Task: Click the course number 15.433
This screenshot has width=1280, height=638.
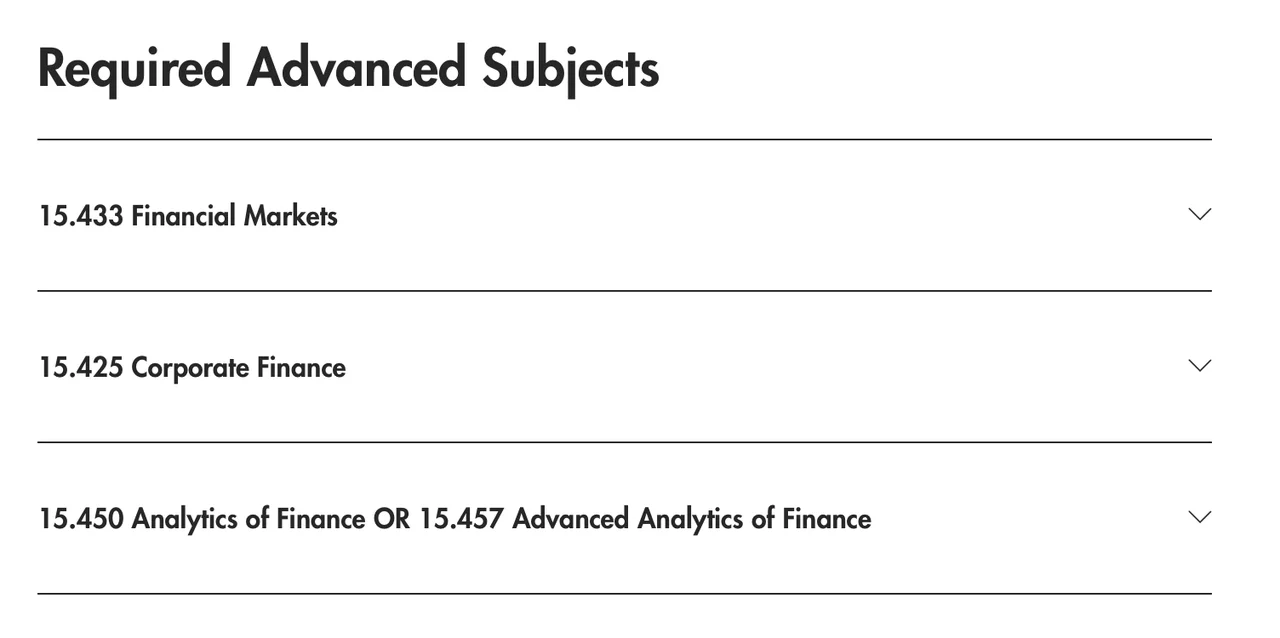Action: point(81,216)
